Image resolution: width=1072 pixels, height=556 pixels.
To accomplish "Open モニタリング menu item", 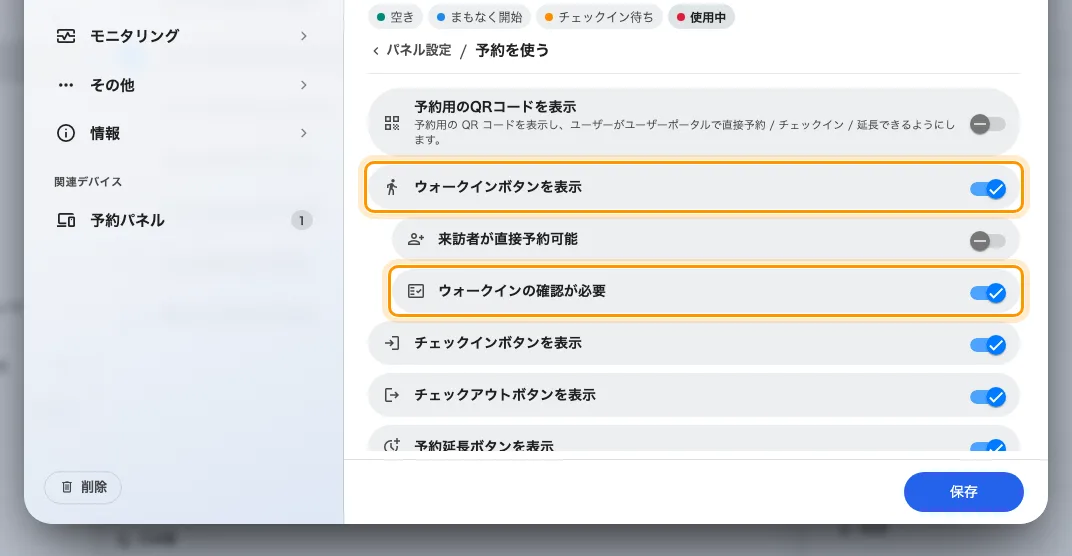I will [x=183, y=36].
